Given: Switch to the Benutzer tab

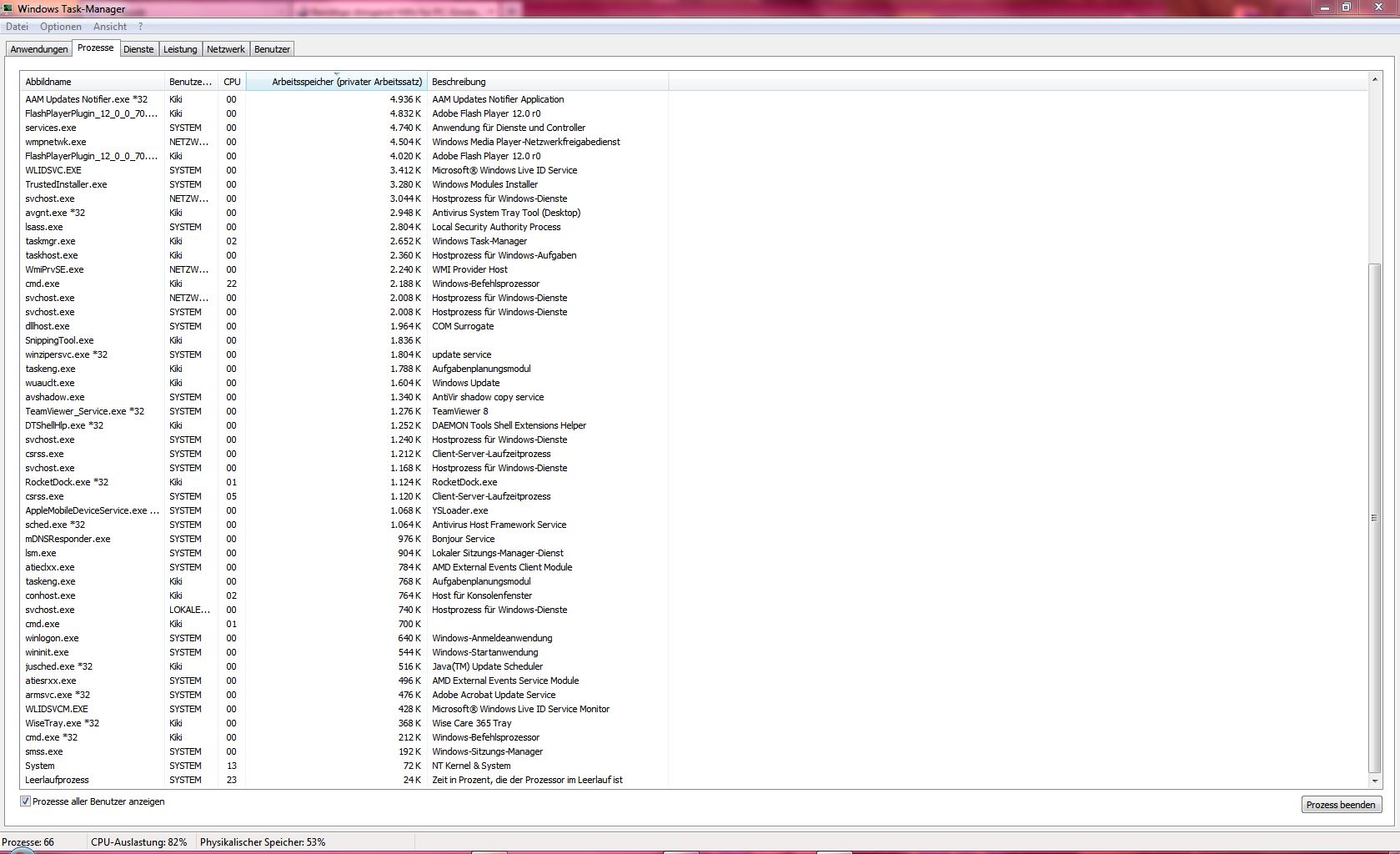Looking at the screenshot, I should (x=272, y=49).
